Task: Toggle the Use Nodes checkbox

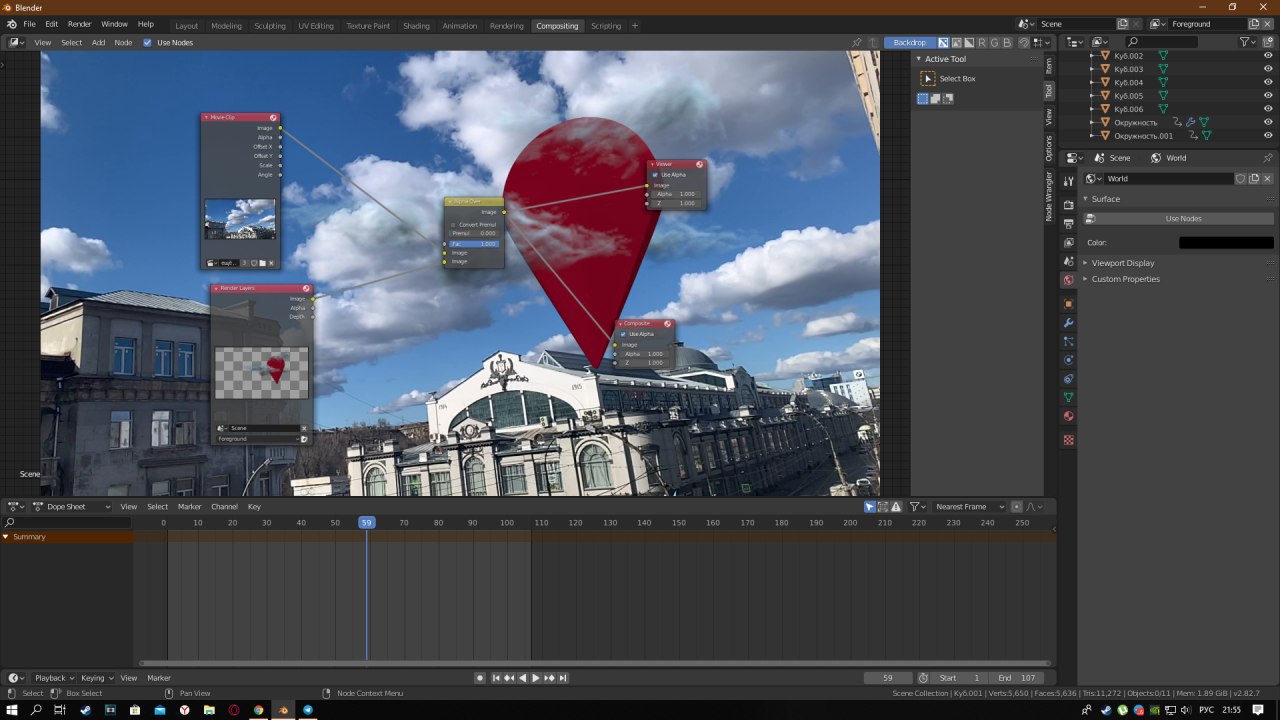Action: tap(148, 42)
